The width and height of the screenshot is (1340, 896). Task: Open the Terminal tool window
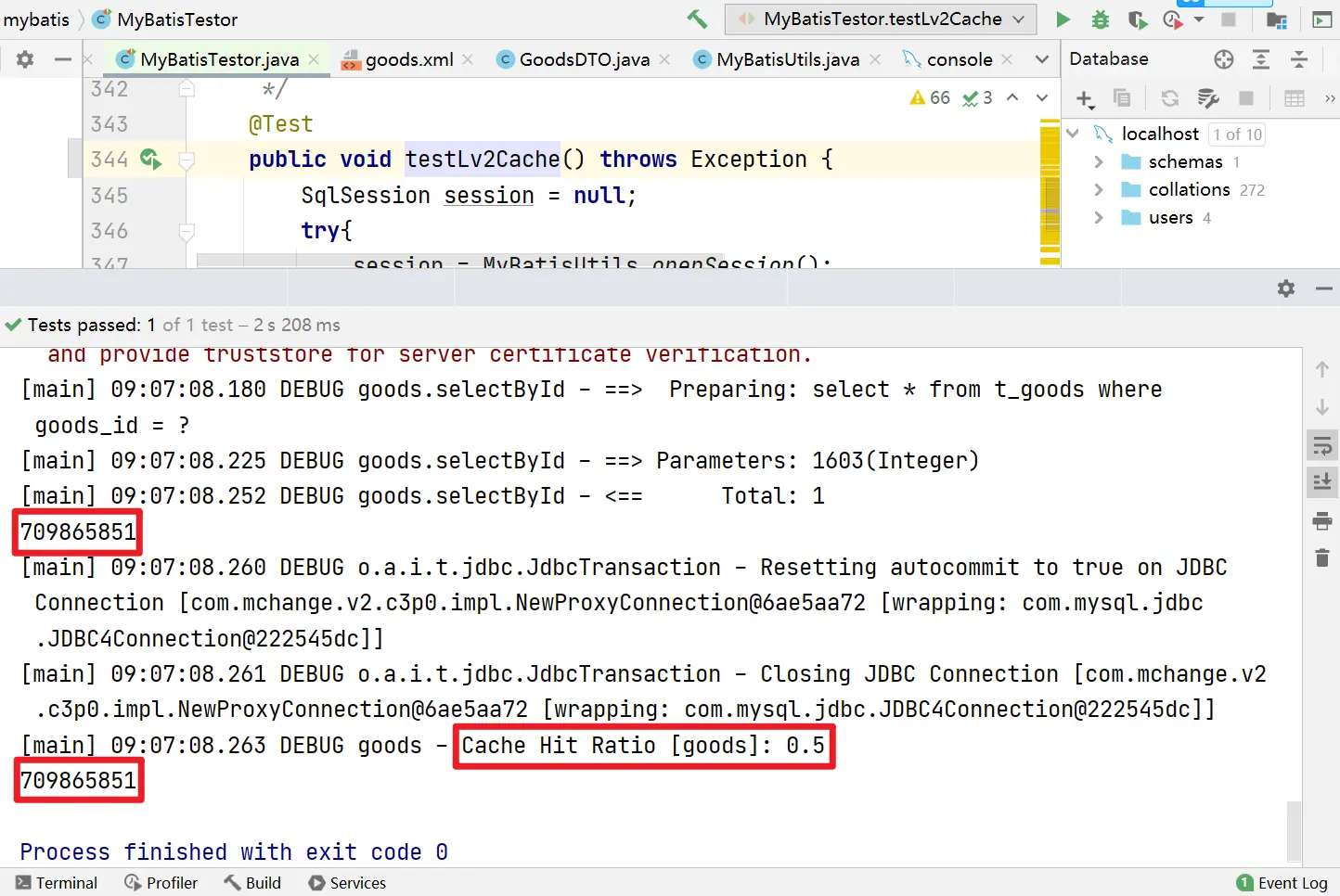click(x=57, y=883)
